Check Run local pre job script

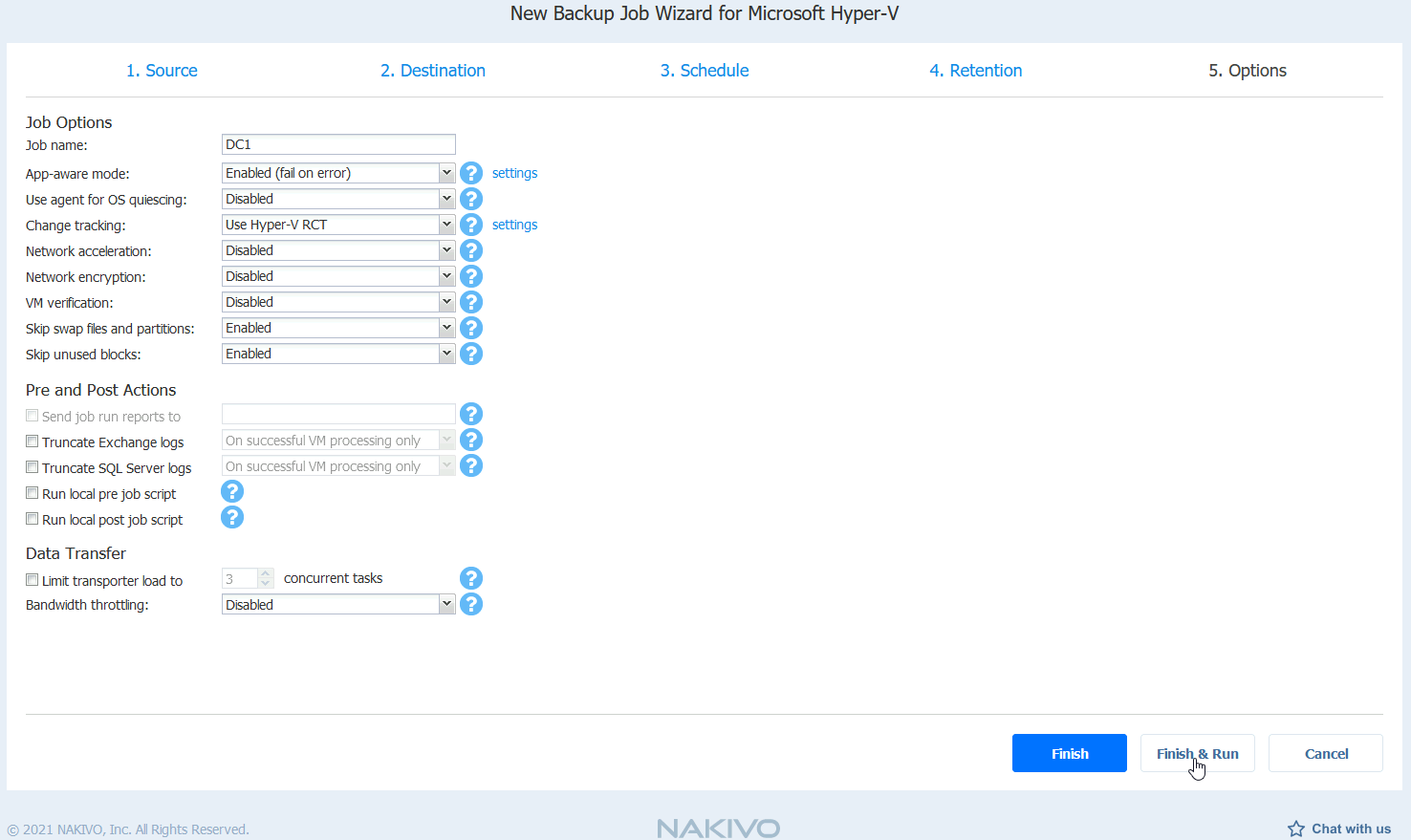(x=33, y=493)
